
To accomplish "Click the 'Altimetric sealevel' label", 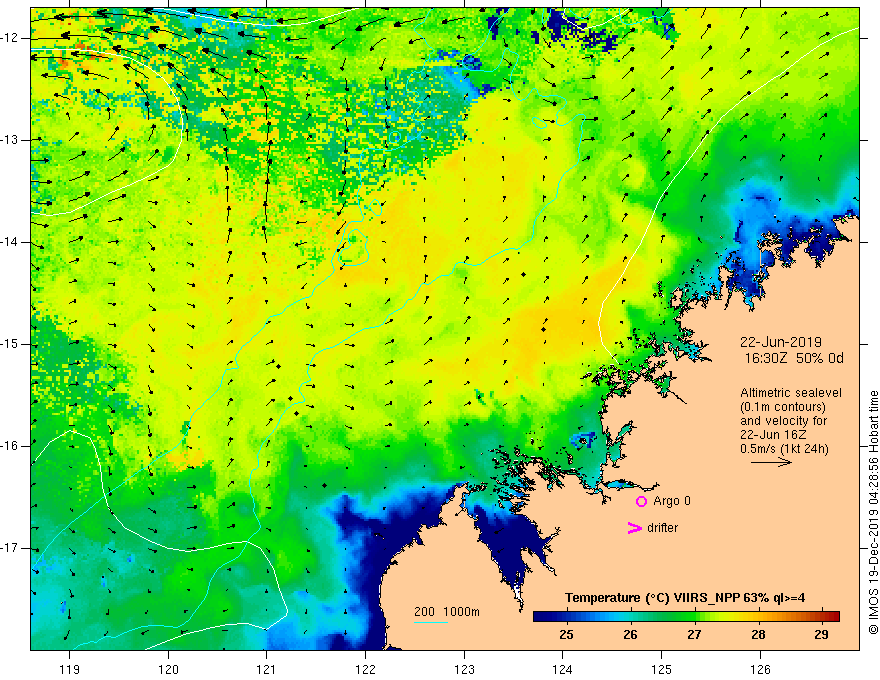I will (x=791, y=393).
